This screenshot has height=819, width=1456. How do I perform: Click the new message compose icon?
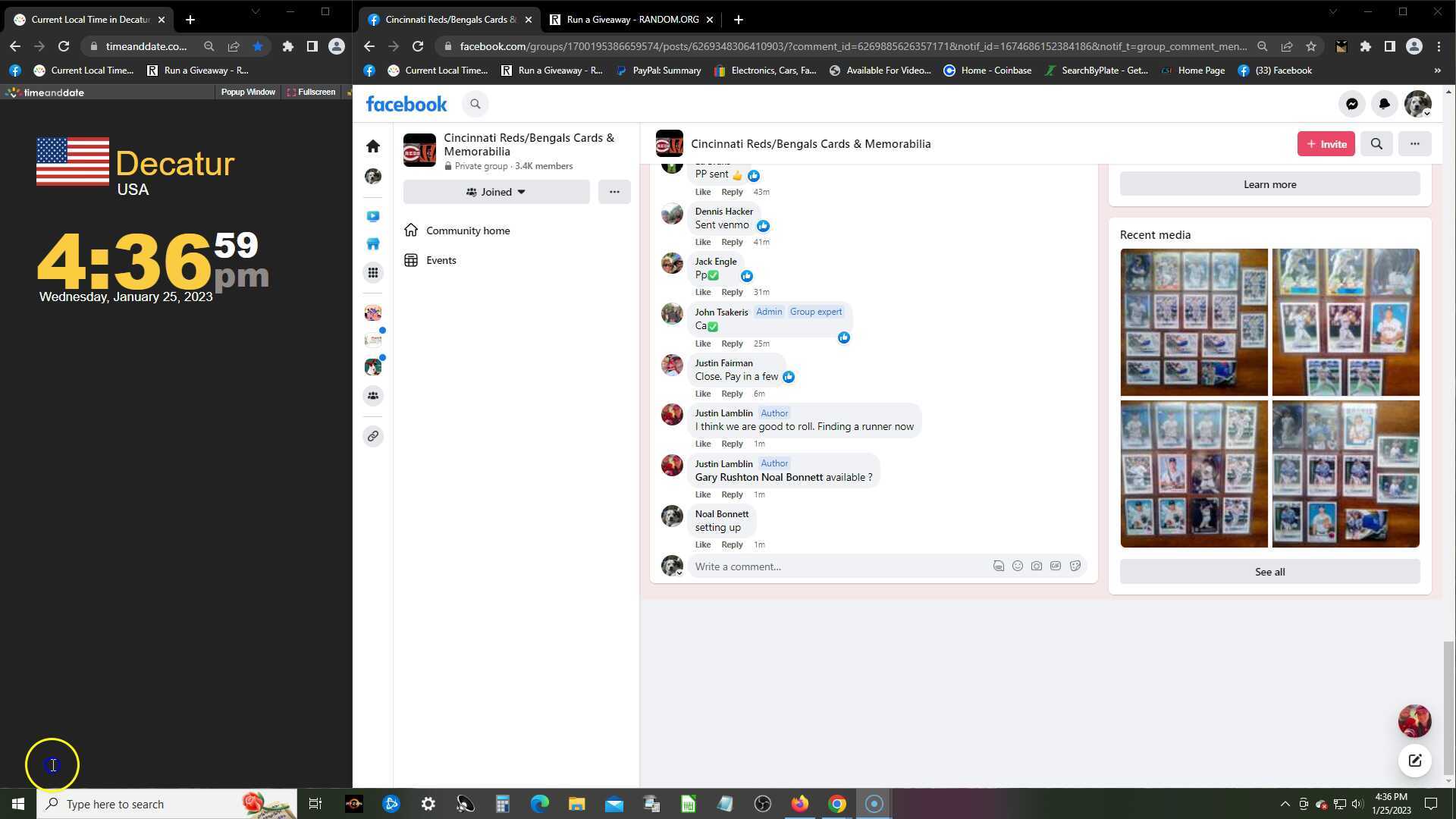point(1414,761)
